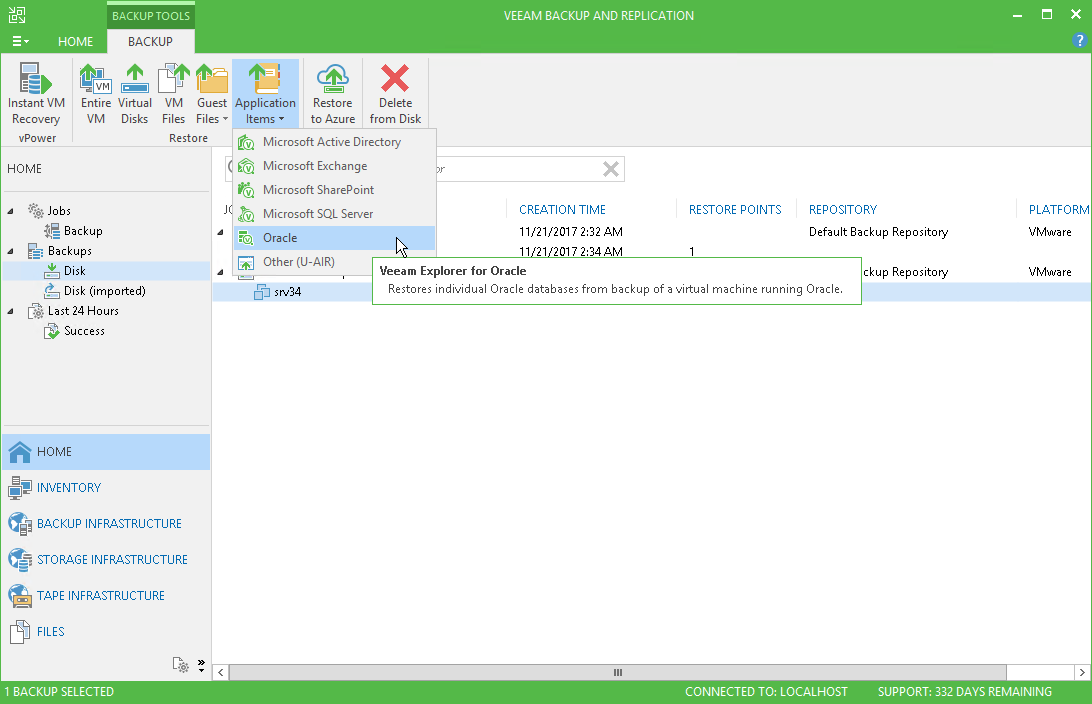This screenshot has width=1092, height=704.
Task: Select Last 24 Hours node
Action: [x=83, y=311]
